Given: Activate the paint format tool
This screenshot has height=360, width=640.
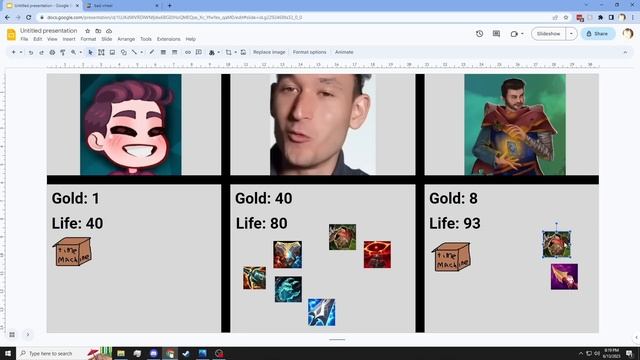Looking at the screenshot, I should 63,52.
